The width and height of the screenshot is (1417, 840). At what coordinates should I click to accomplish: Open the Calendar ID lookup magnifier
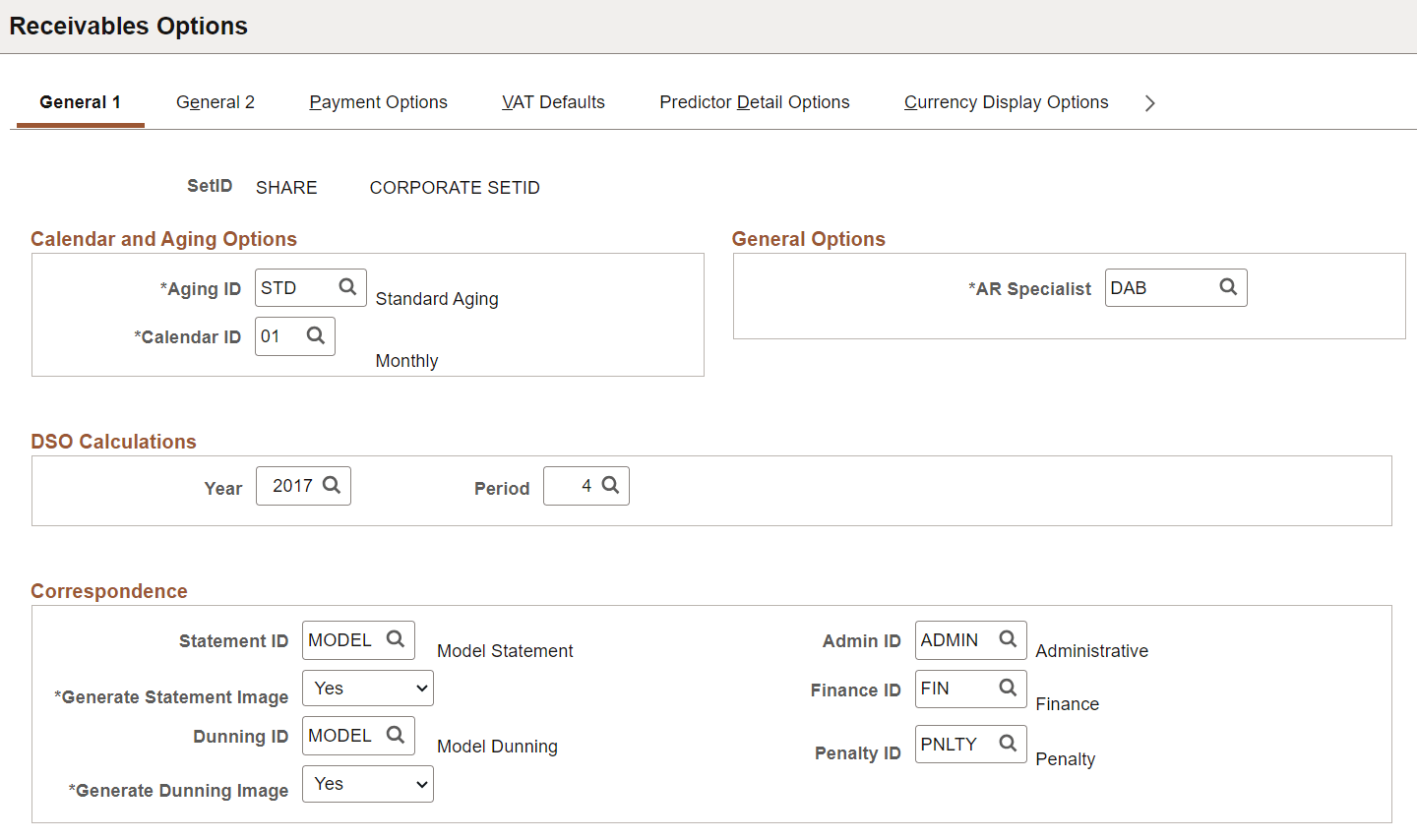click(x=316, y=335)
